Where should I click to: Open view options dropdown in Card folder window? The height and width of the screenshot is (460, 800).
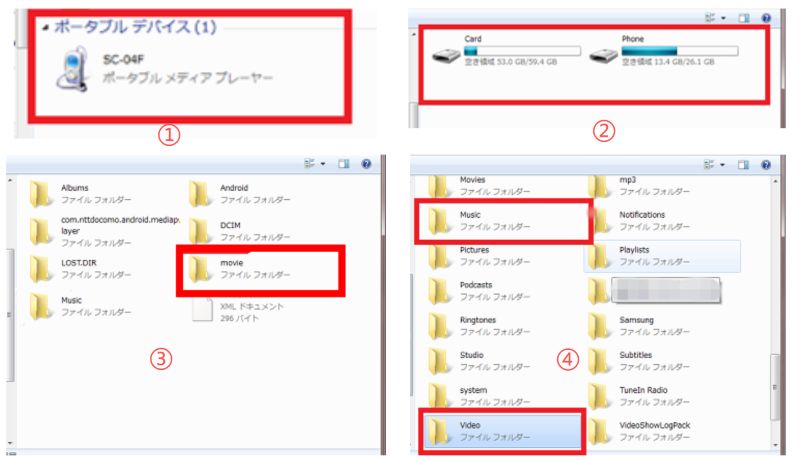323,164
